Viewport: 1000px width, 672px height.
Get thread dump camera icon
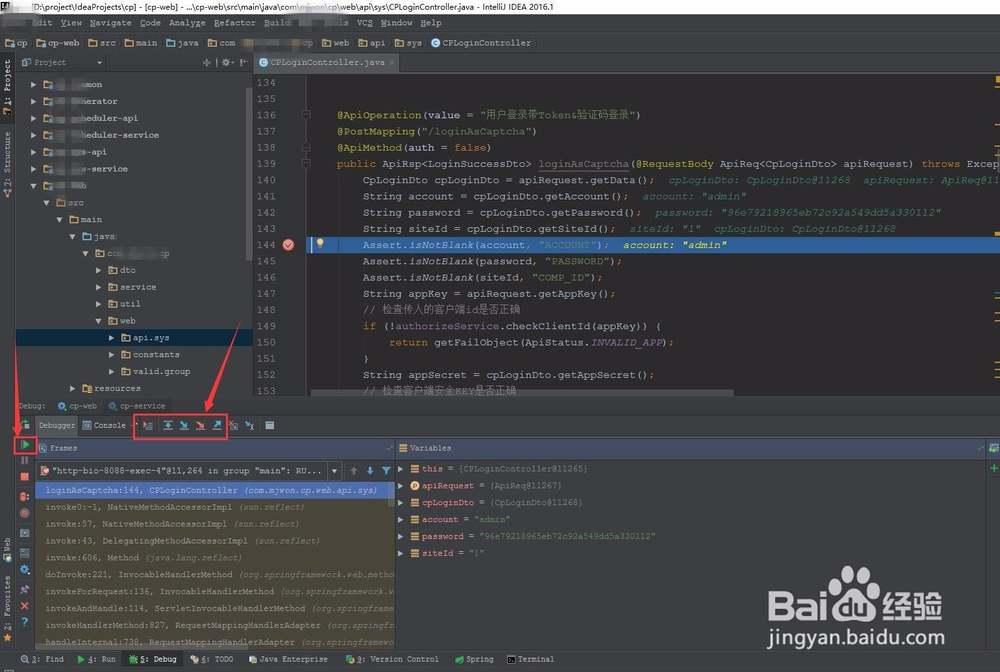(x=25, y=533)
